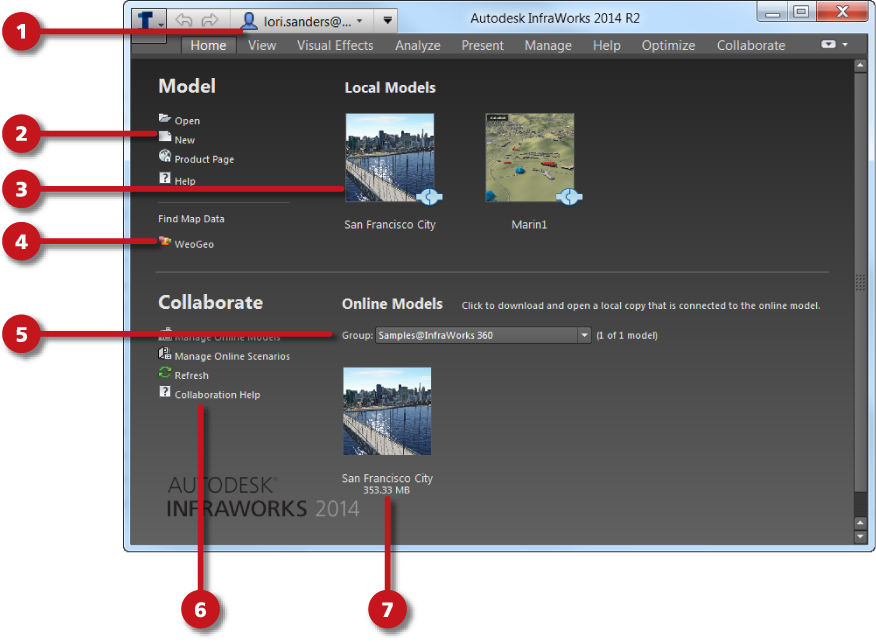This screenshot has height=642, width=876.
Task: Click the sync badge on Marin1 thumbnail
Action: (x=569, y=197)
